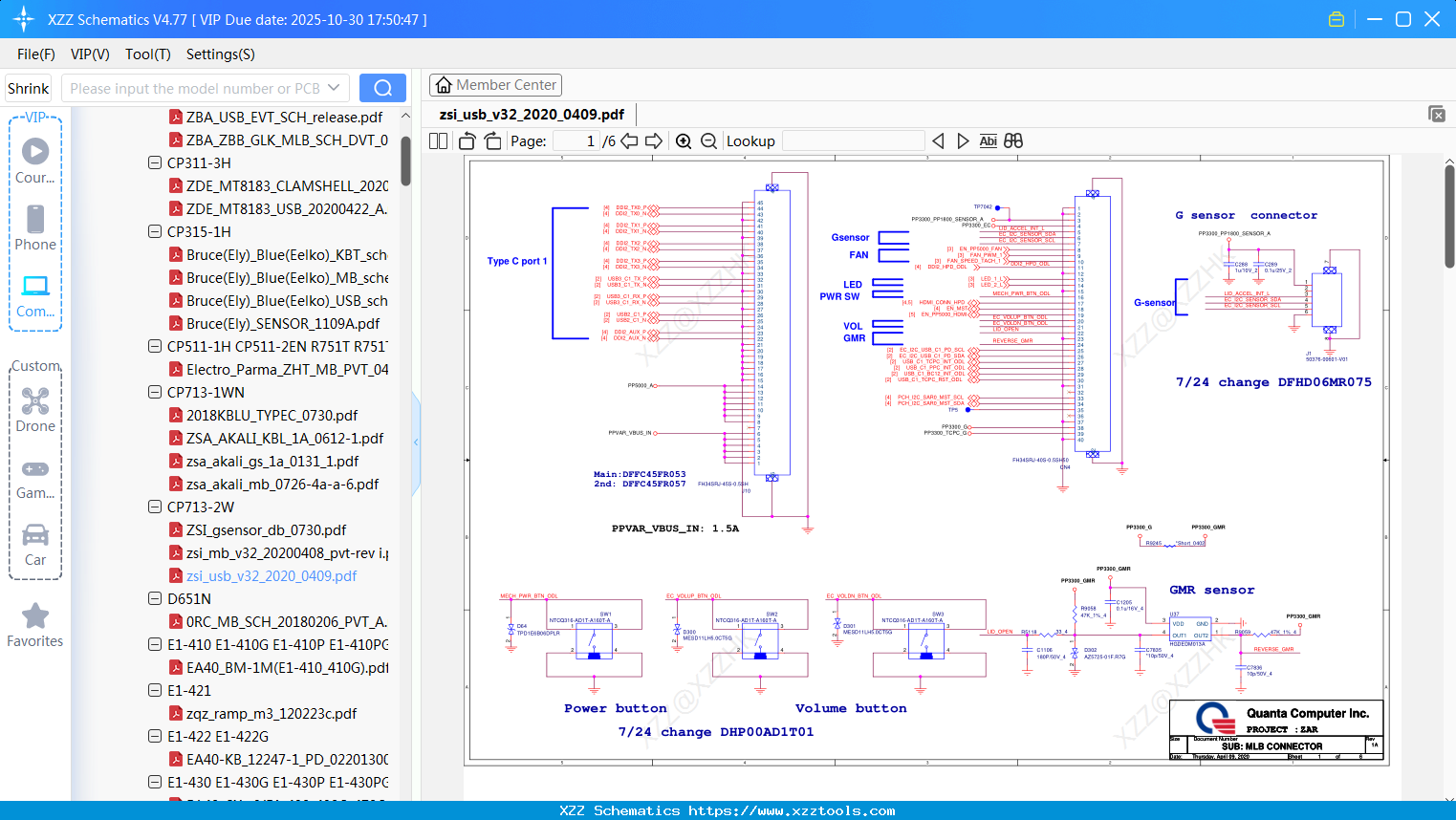Viewport: 1456px width, 820px height.
Task: Open Bruce(Ely)_SENSOR_1109A.pdf
Action: click(283, 323)
